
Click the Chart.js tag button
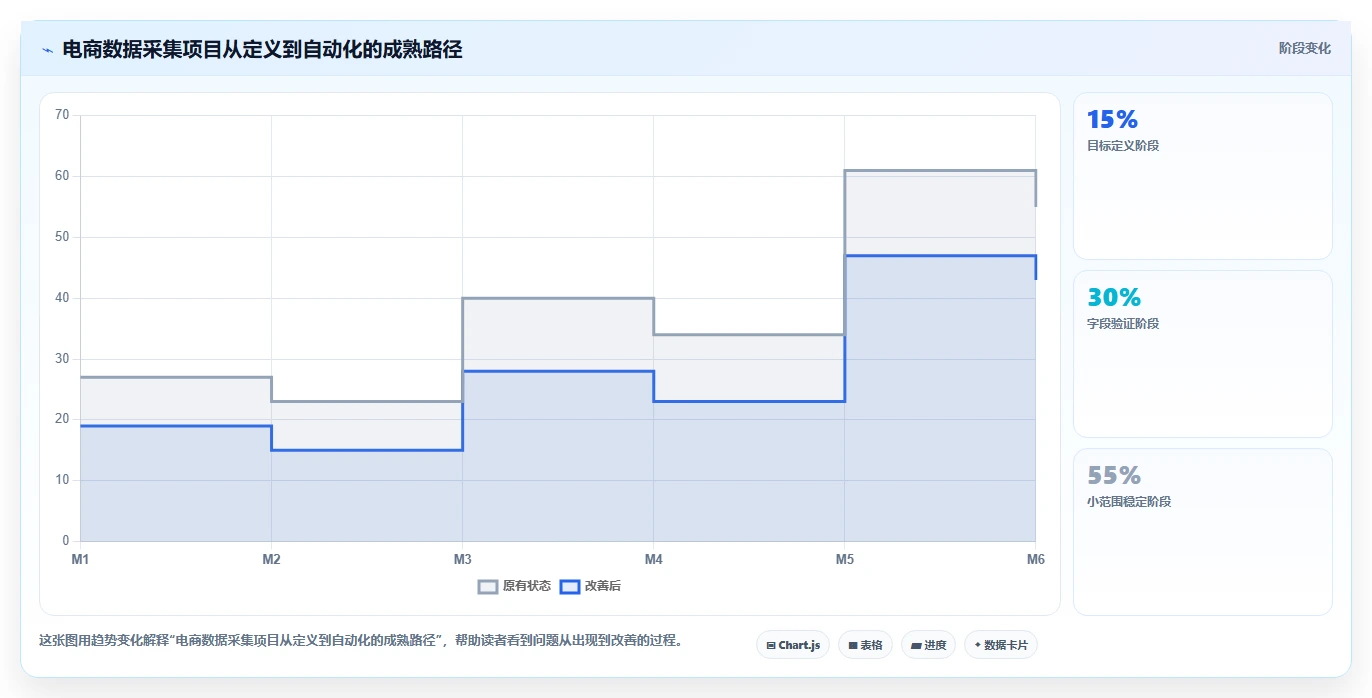coord(793,645)
